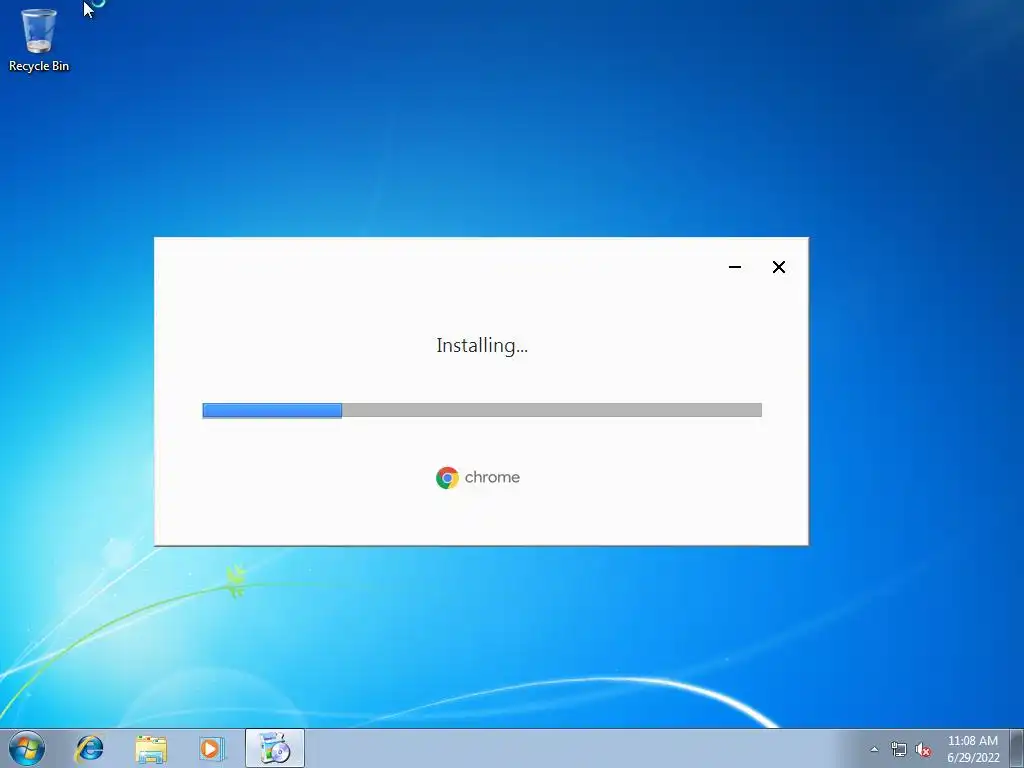Open Windows Explorer from taskbar

coord(151,749)
